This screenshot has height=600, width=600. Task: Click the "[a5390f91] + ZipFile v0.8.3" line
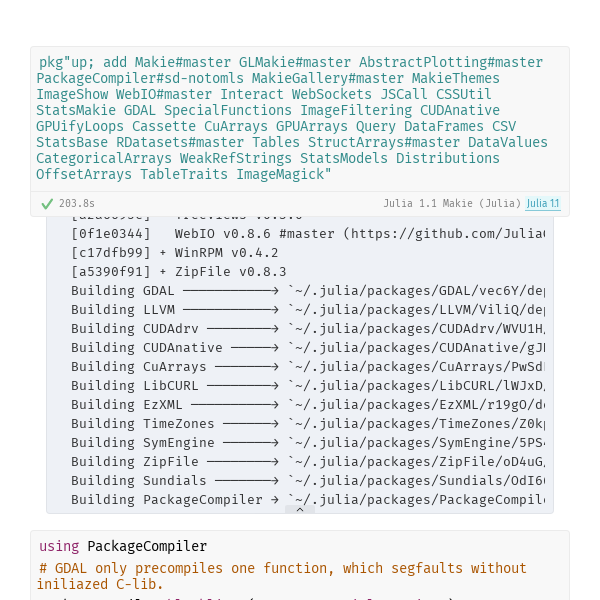[x=179, y=272]
